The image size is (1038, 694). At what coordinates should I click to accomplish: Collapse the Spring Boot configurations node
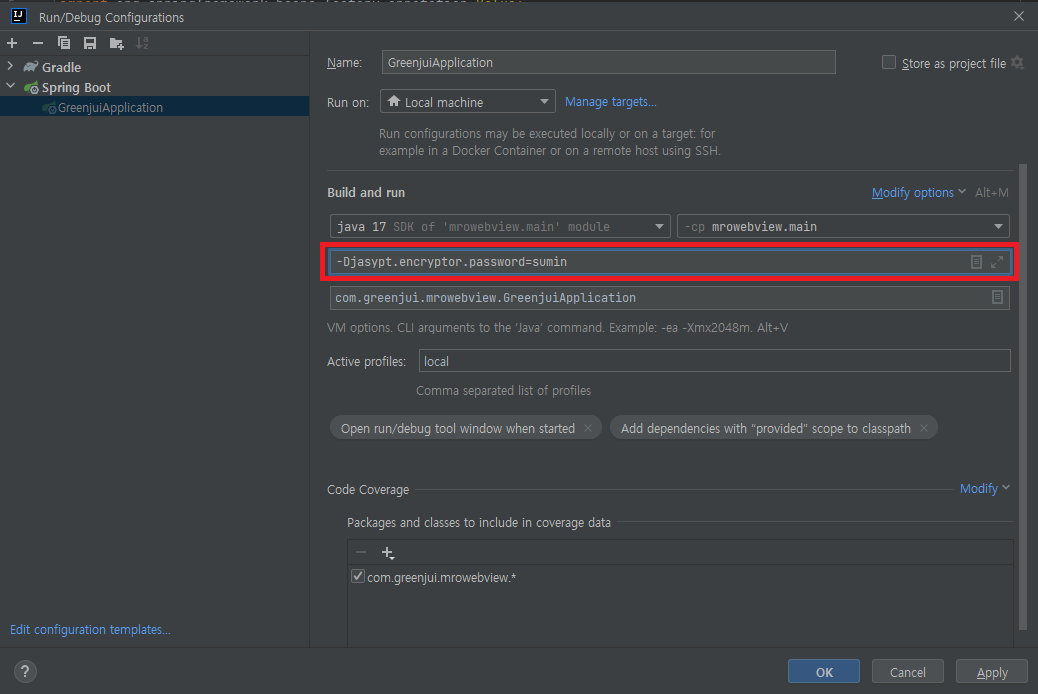(10, 86)
